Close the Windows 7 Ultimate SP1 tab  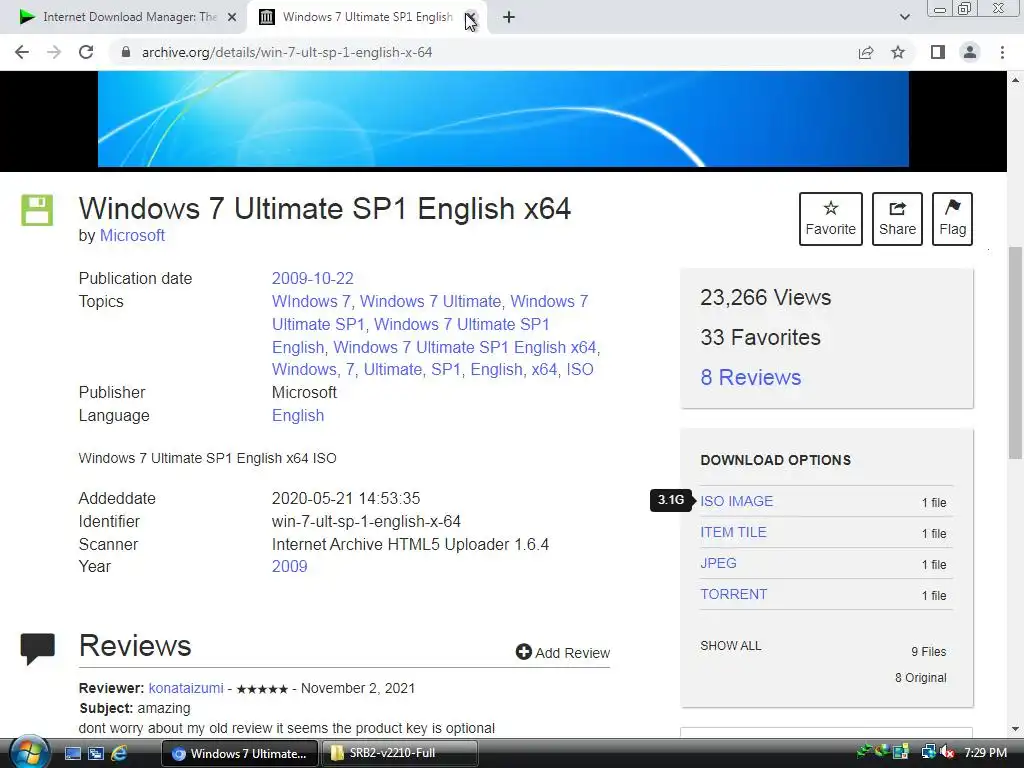[471, 17]
